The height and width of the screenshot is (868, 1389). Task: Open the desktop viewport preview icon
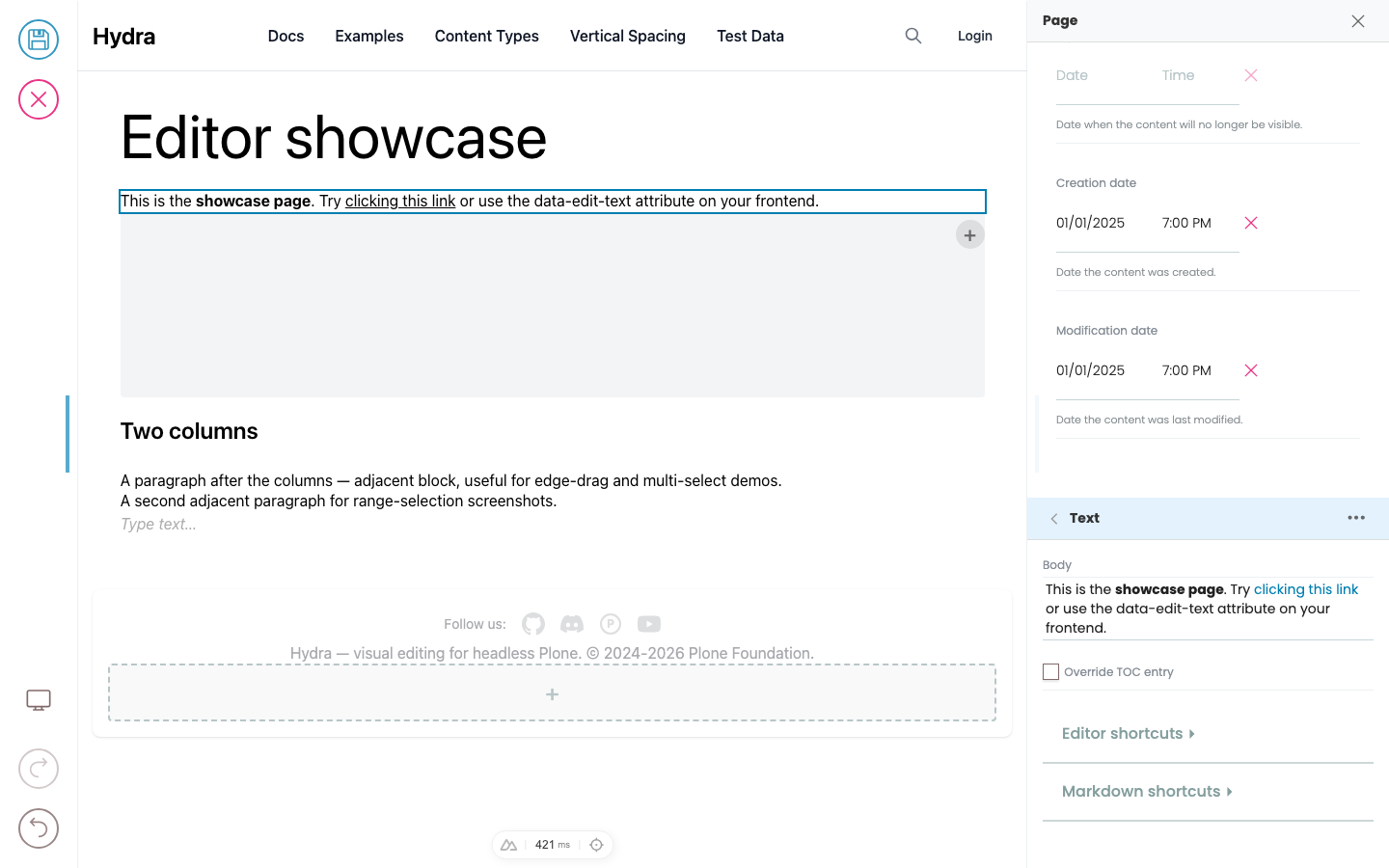click(x=39, y=700)
